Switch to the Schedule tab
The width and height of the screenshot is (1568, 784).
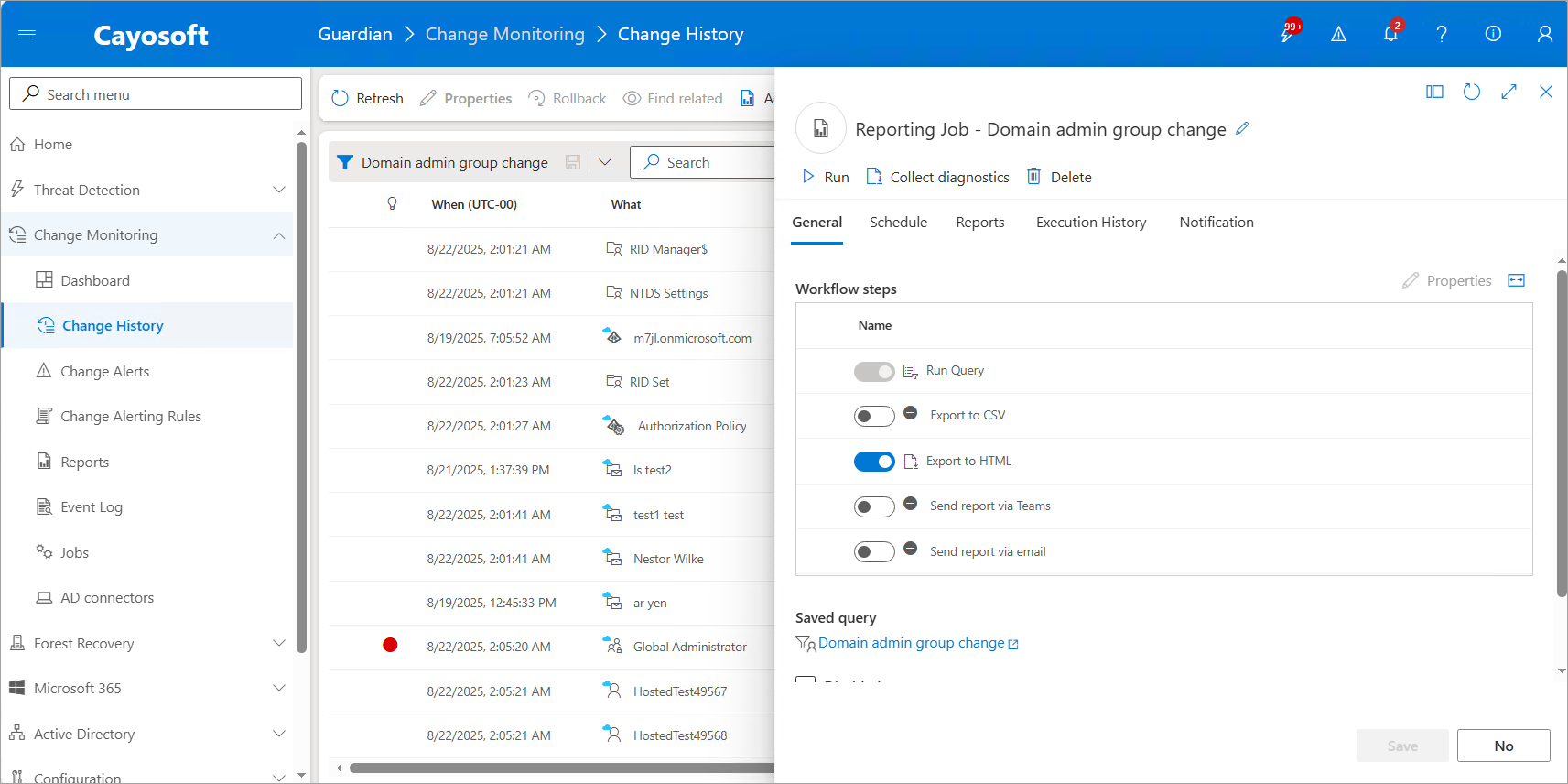(x=898, y=223)
